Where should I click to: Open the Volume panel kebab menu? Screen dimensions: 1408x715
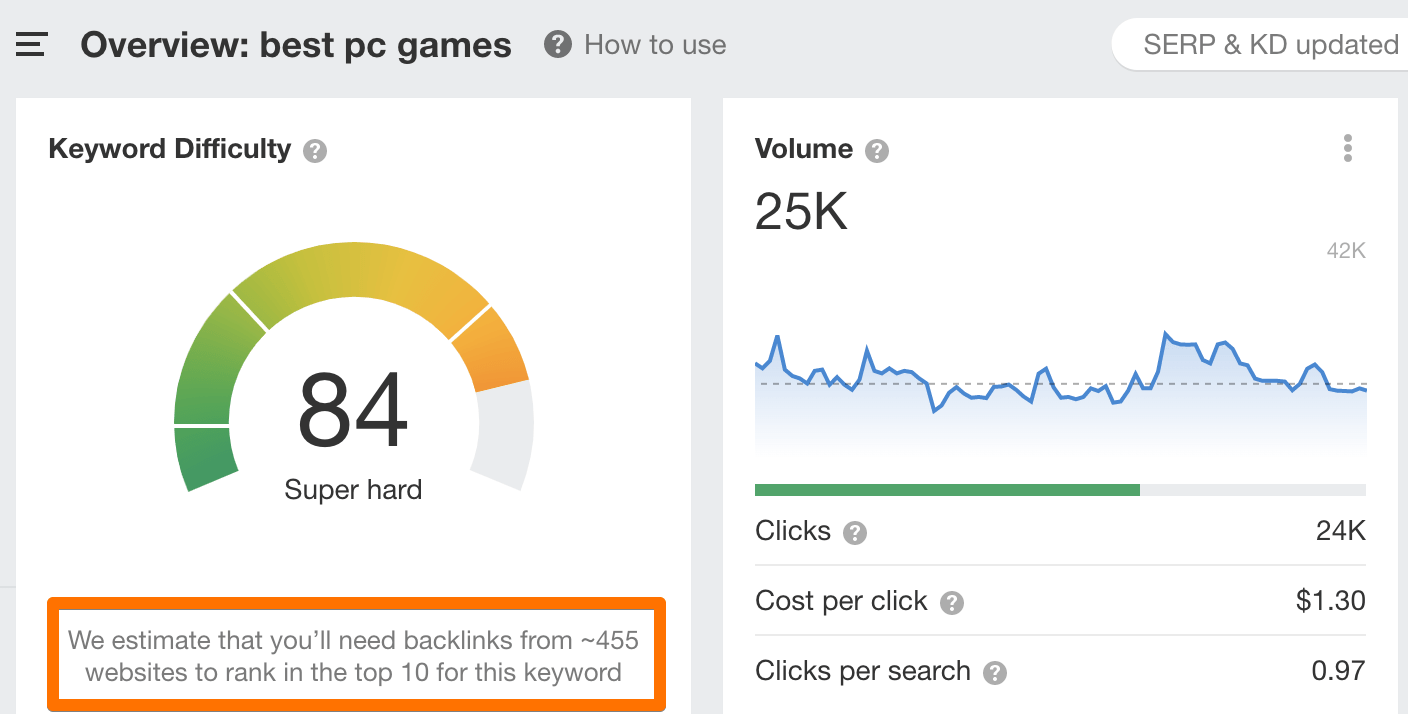pyautogui.click(x=1347, y=148)
